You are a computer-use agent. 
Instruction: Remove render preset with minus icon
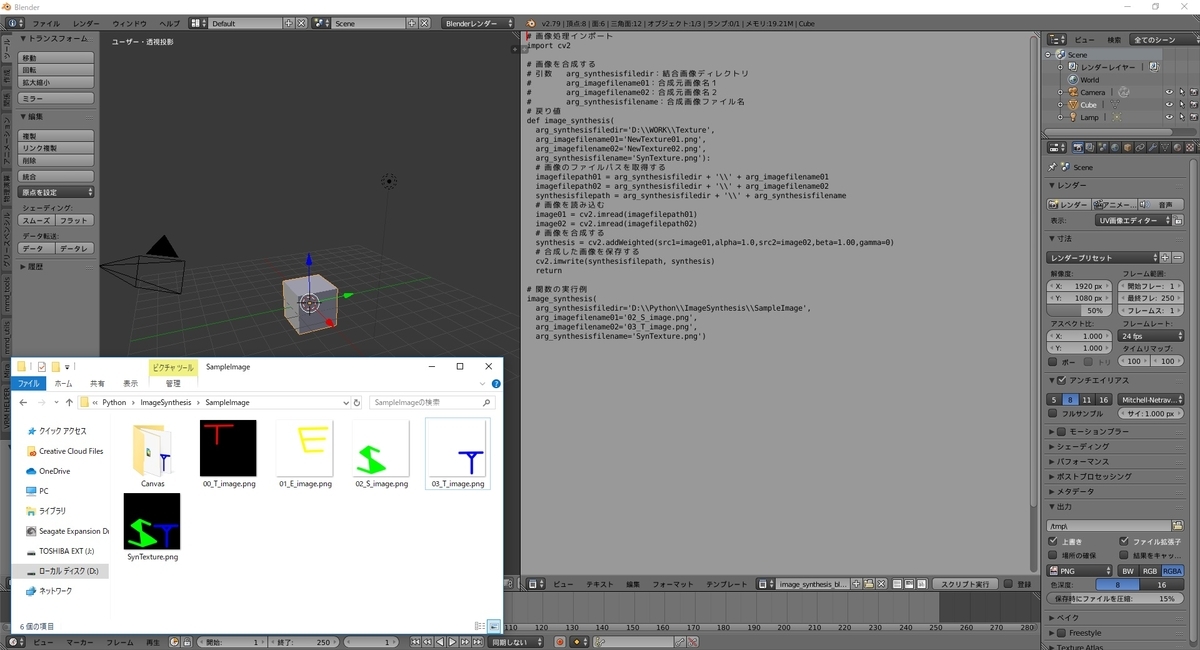1178,258
